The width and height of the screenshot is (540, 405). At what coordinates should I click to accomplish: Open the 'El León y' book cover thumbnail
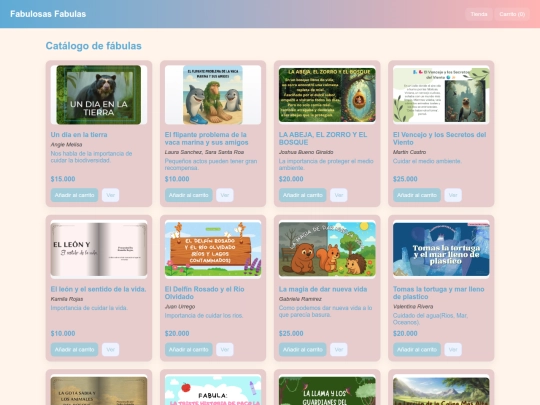click(x=99, y=249)
